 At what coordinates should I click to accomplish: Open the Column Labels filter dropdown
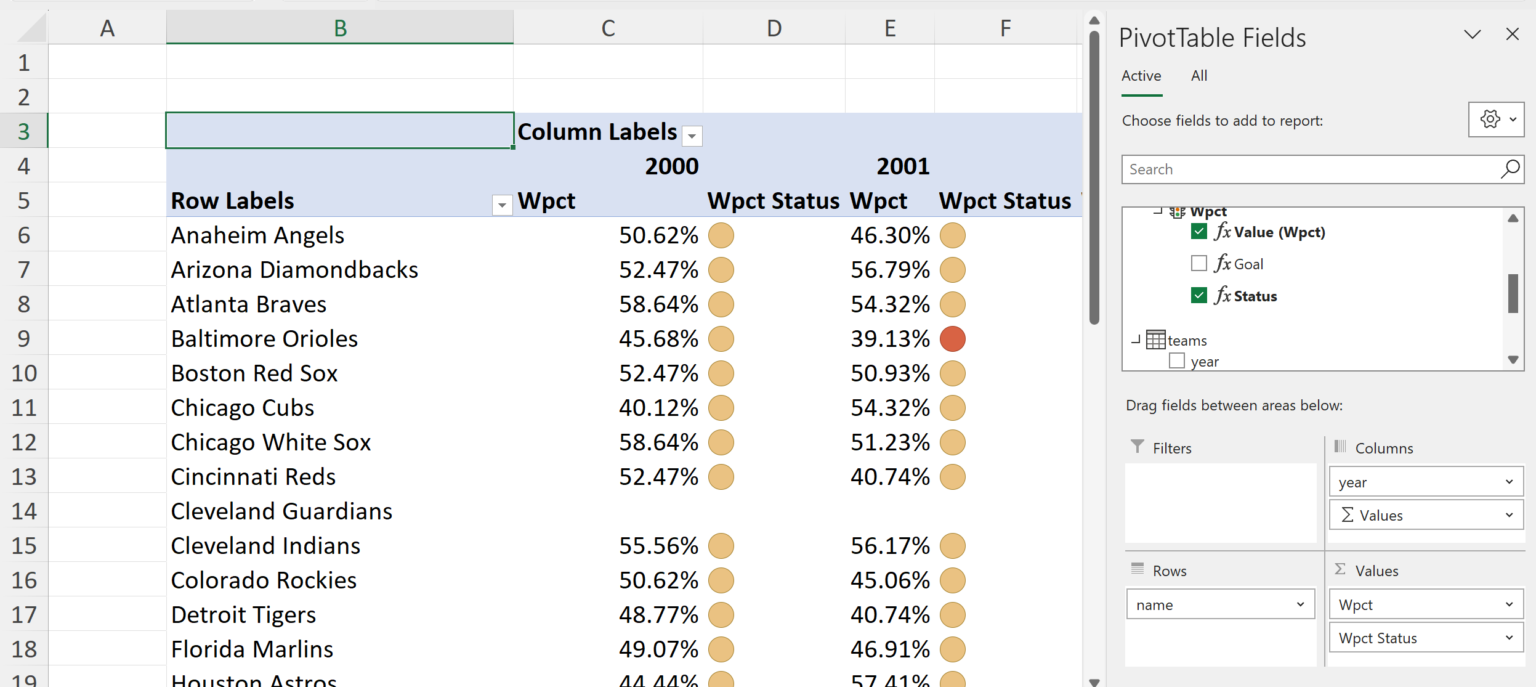(692, 135)
